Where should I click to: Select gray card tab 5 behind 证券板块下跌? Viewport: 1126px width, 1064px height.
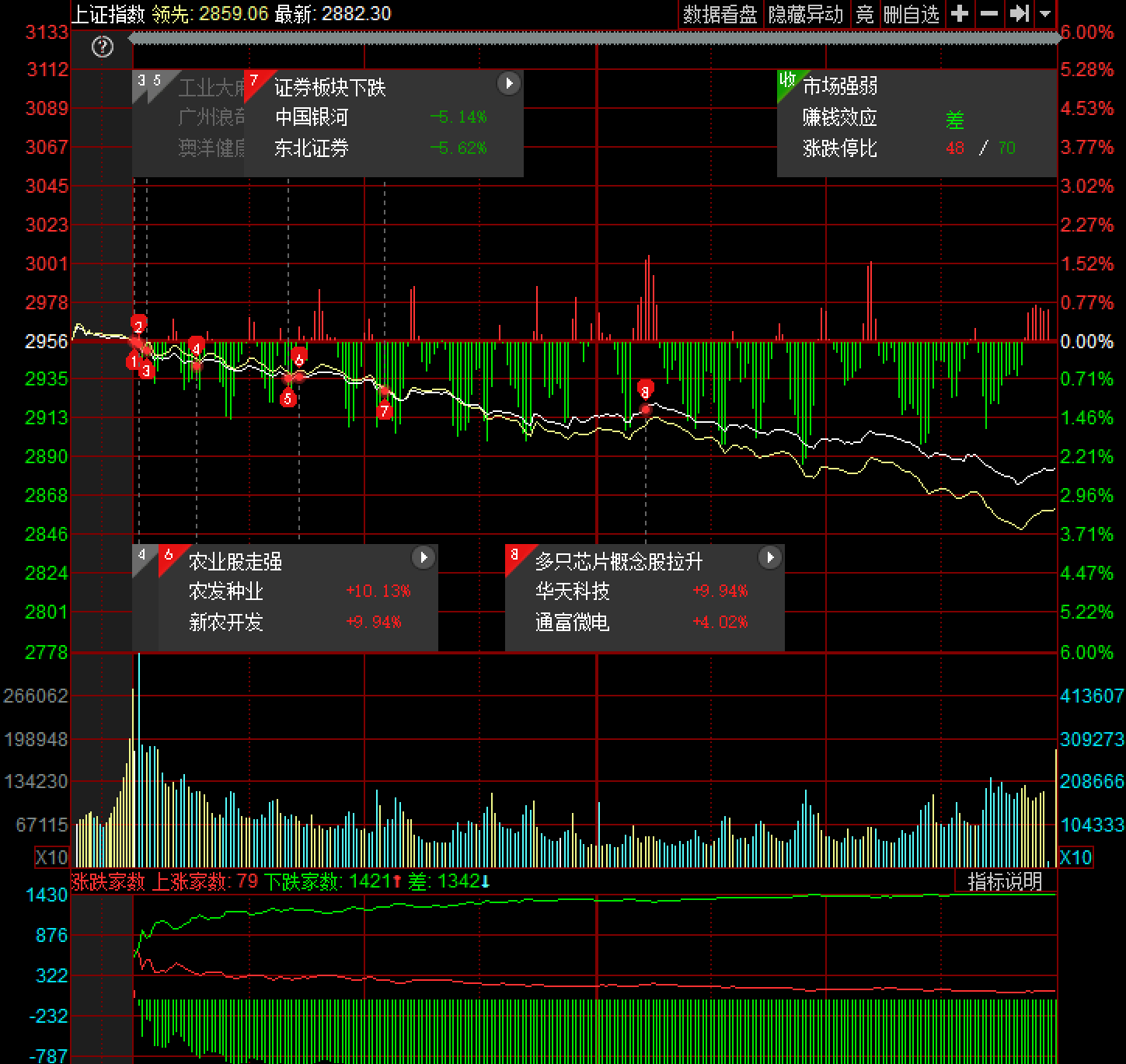[158, 80]
